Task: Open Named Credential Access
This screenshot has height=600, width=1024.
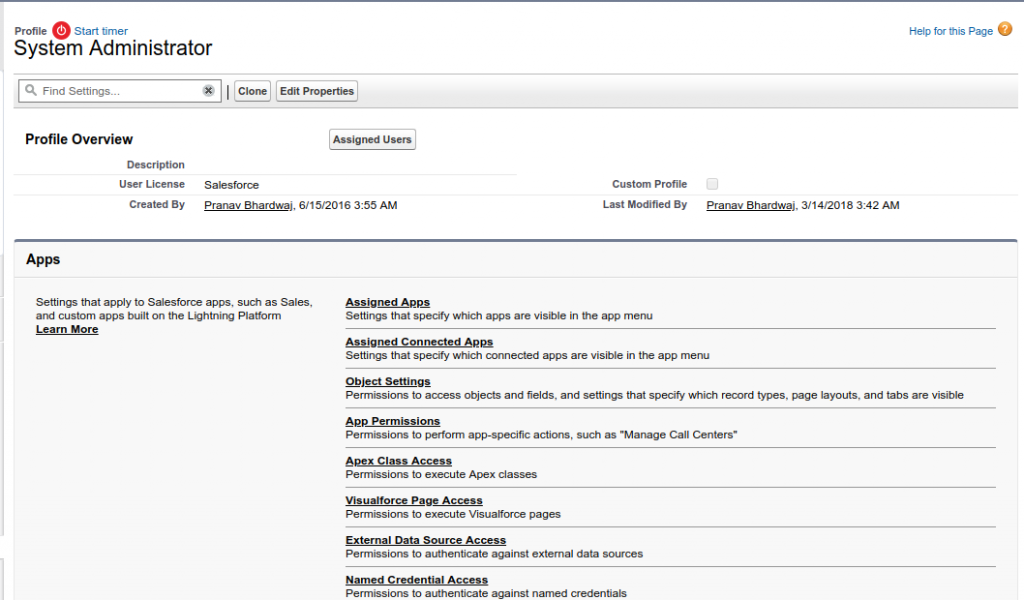Action: pyautogui.click(x=416, y=579)
